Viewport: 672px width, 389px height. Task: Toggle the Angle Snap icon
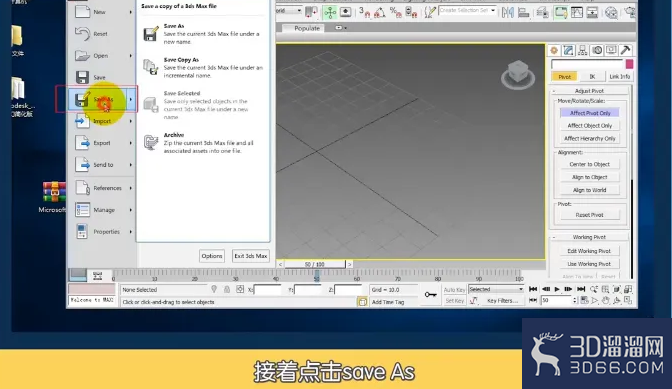(x=380, y=12)
